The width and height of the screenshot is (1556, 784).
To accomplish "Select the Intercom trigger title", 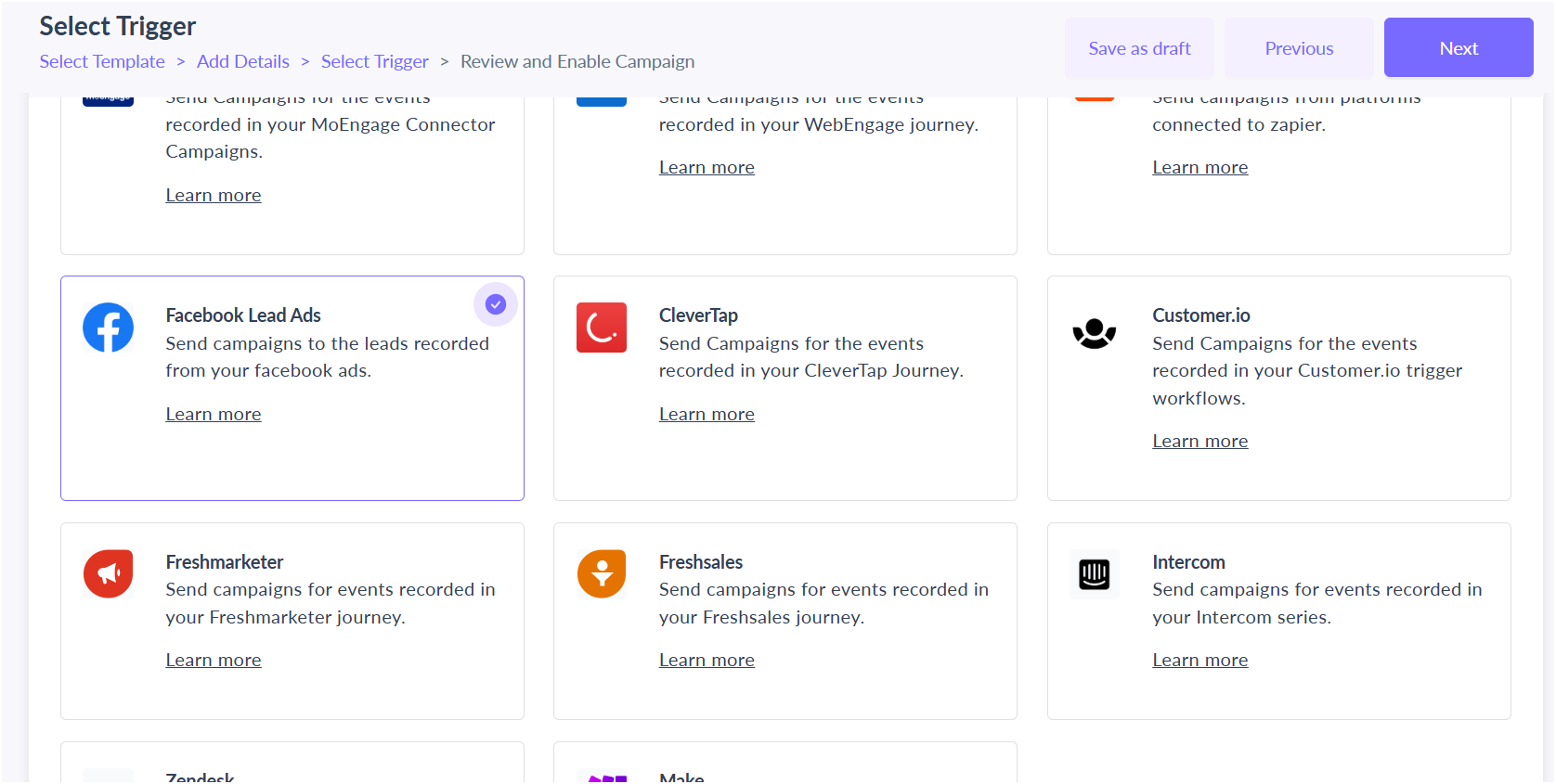I will point(1188,562).
